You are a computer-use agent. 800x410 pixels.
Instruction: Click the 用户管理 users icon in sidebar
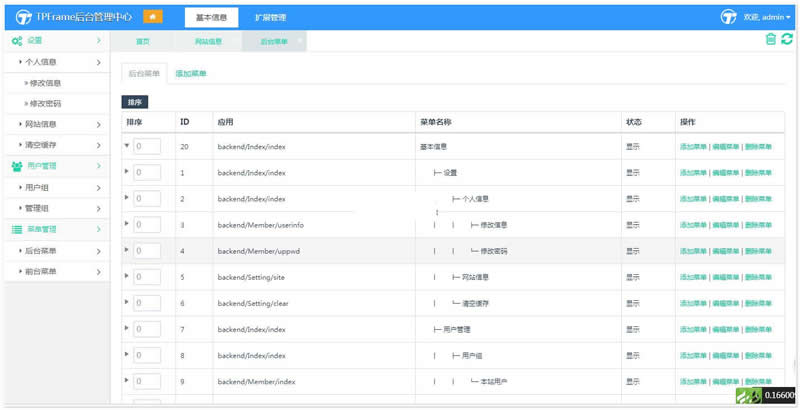click(17, 166)
